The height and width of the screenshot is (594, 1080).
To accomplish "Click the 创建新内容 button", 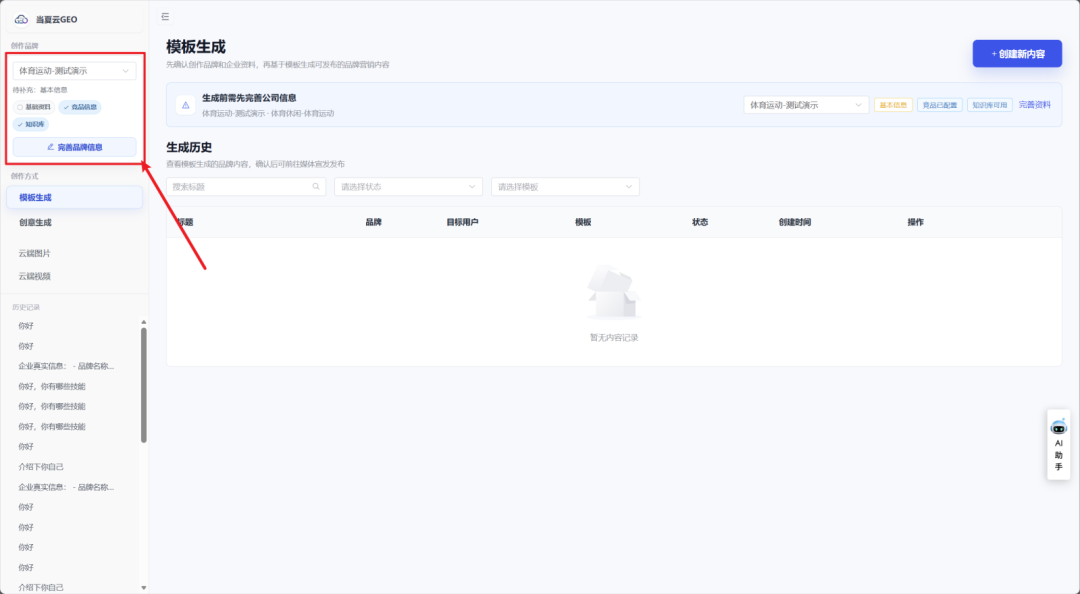I will point(1017,54).
